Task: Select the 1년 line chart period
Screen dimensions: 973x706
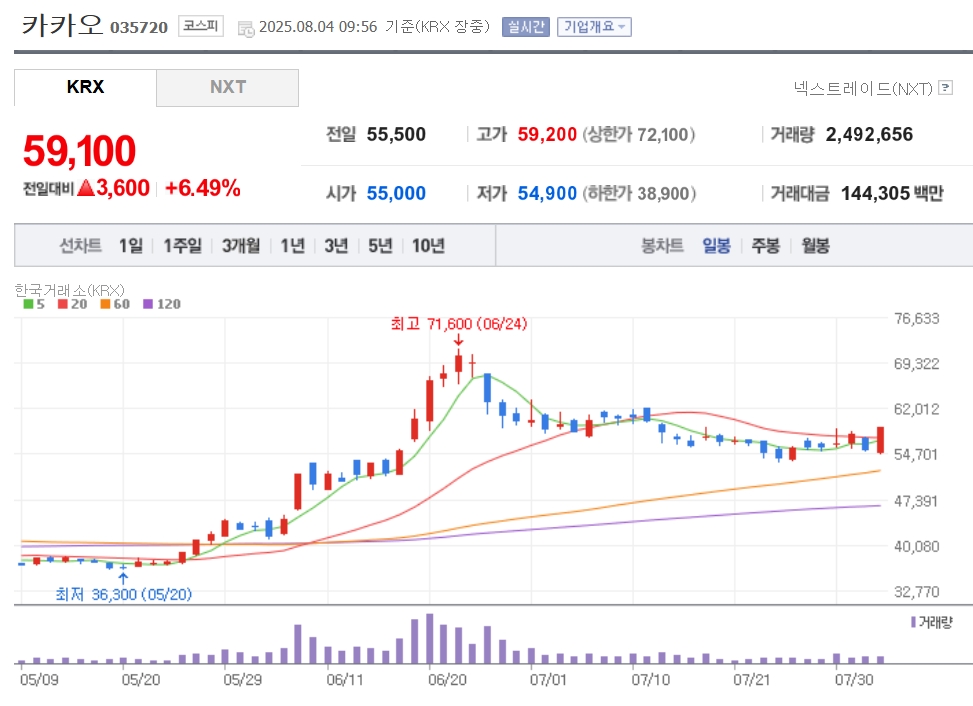Action: 292,246
